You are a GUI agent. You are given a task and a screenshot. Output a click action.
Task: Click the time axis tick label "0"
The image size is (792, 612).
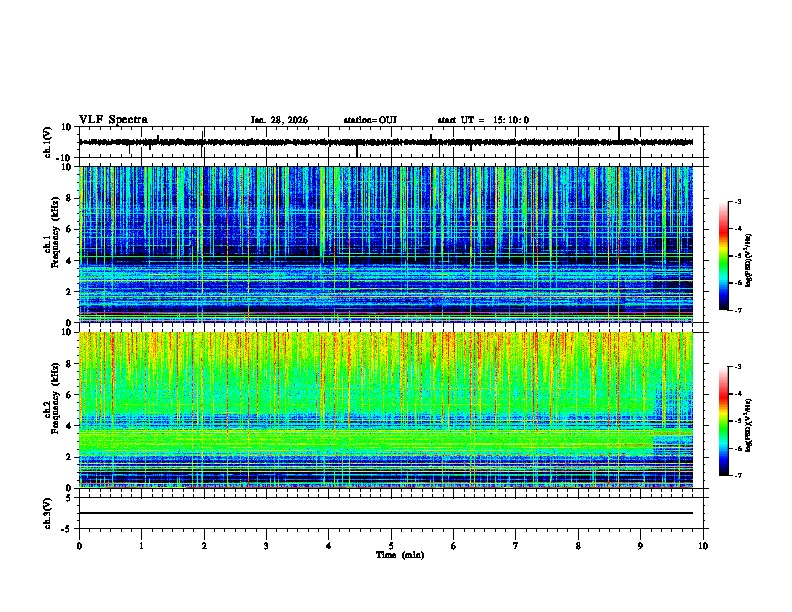(x=79, y=546)
